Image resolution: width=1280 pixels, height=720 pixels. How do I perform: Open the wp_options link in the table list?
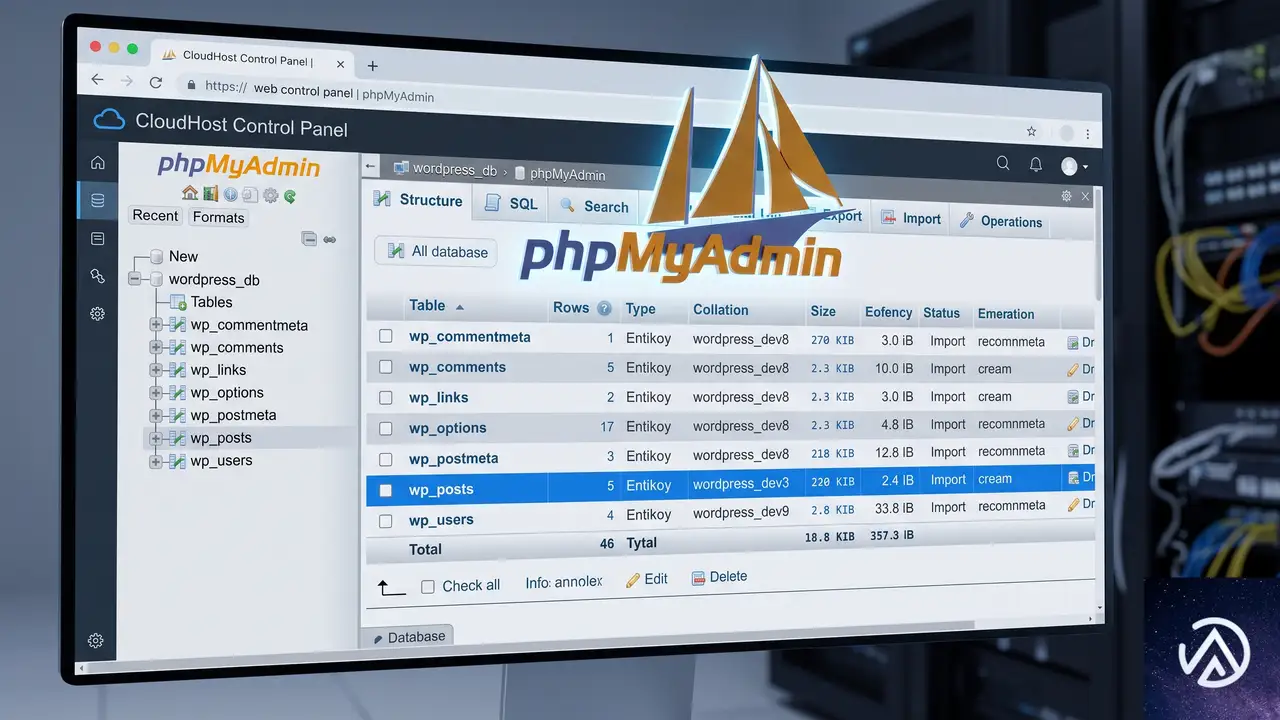pos(448,428)
